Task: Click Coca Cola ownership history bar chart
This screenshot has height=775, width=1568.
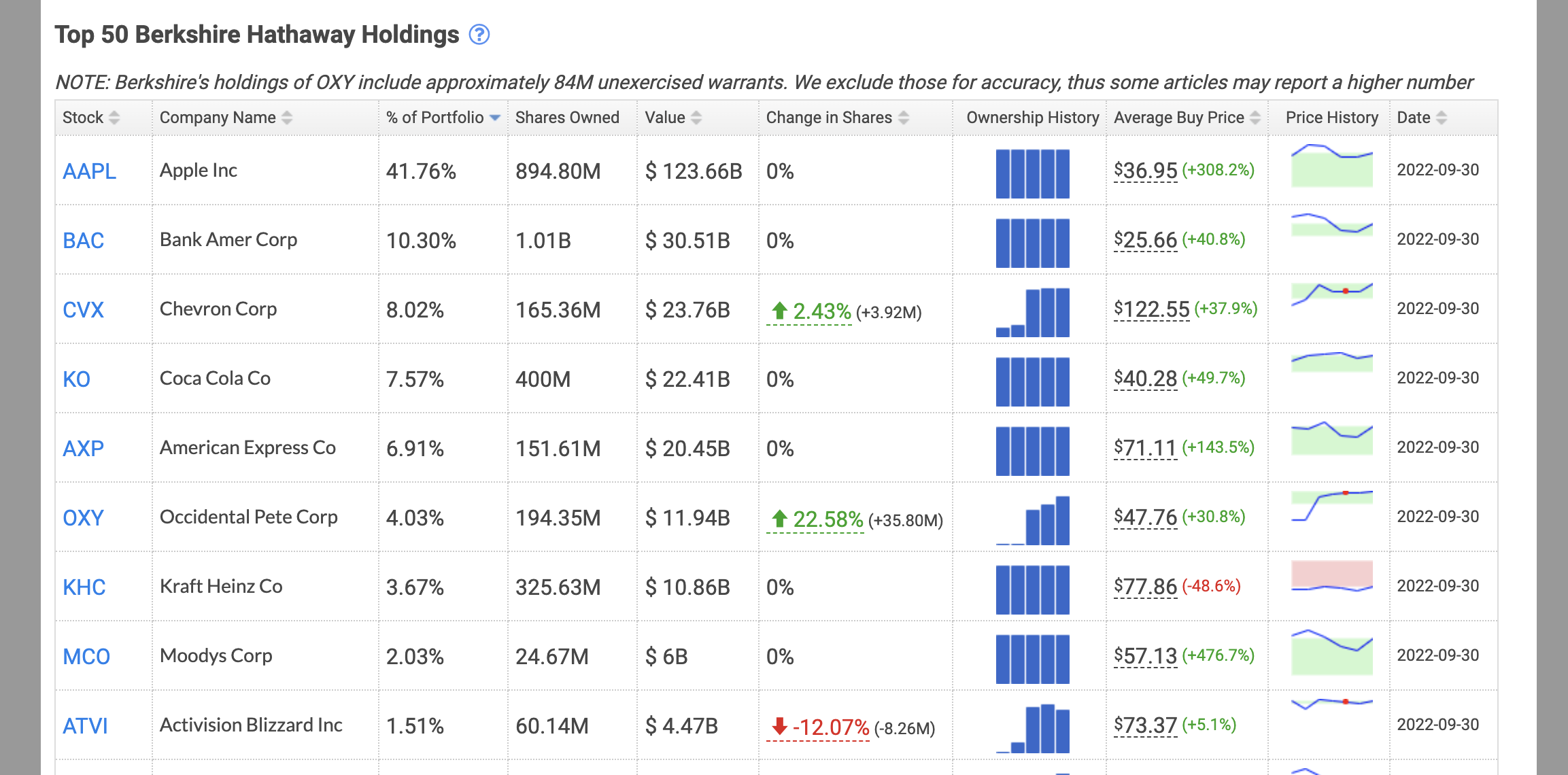Action: pyautogui.click(x=1032, y=382)
